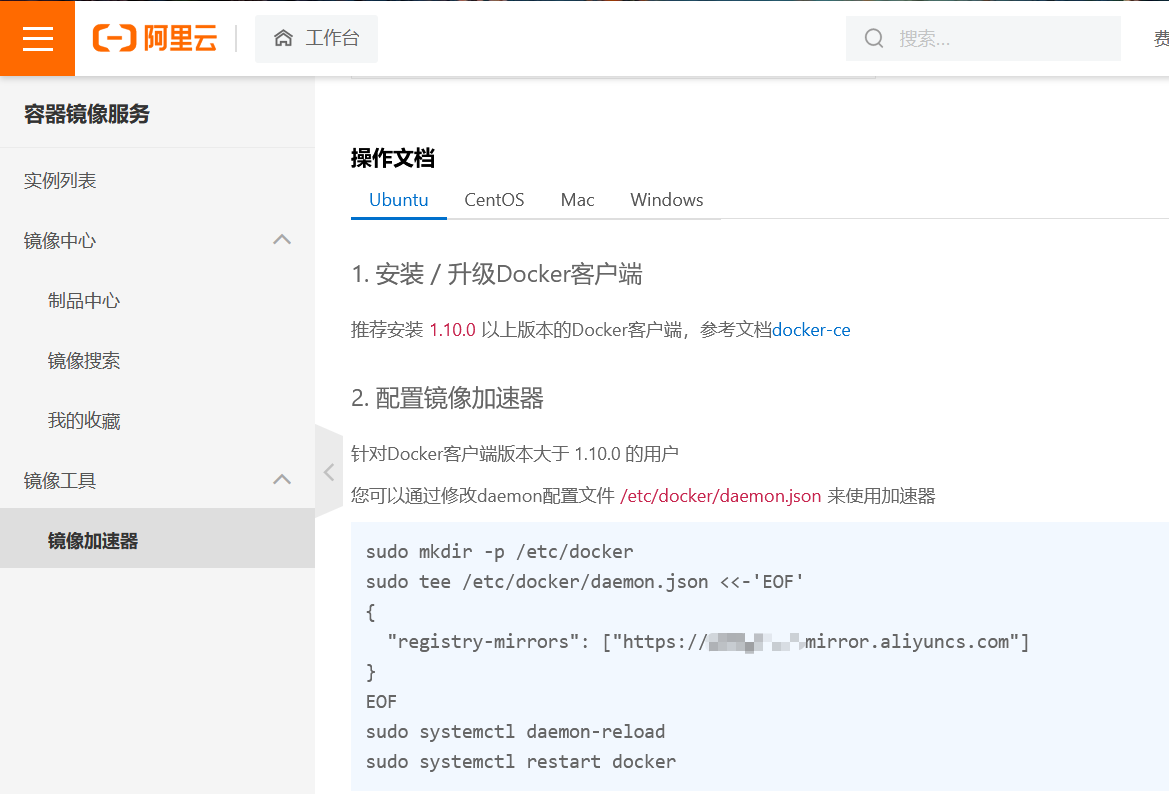Image resolution: width=1169 pixels, height=794 pixels.
Task: Click the registry-mirrors code line
Action: (x=708, y=642)
